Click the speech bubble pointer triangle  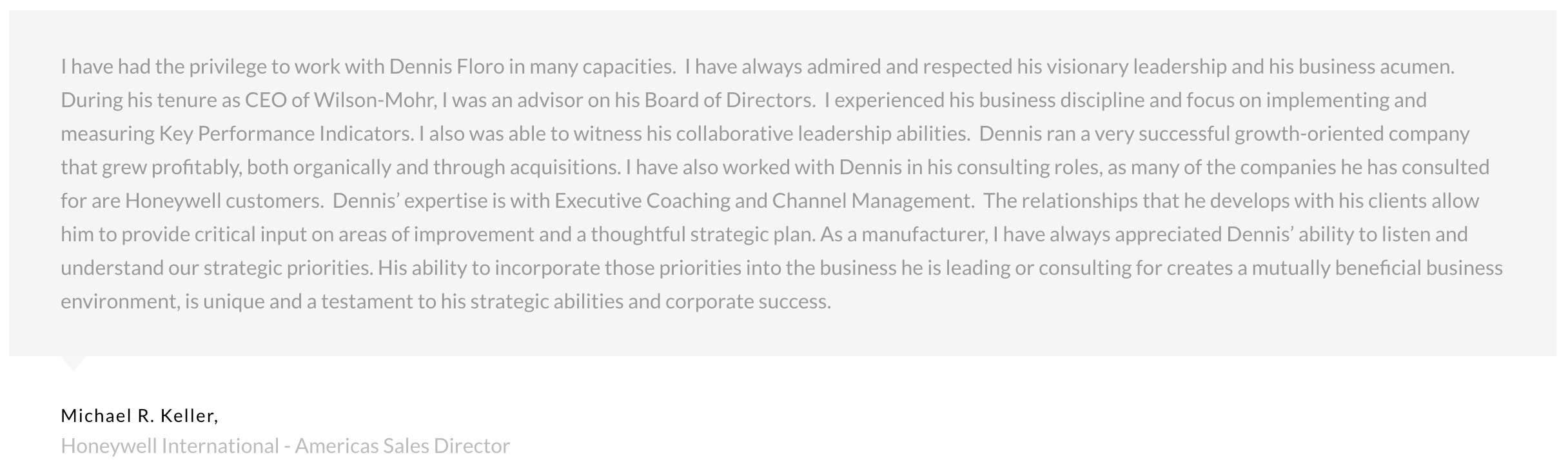(x=73, y=363)
